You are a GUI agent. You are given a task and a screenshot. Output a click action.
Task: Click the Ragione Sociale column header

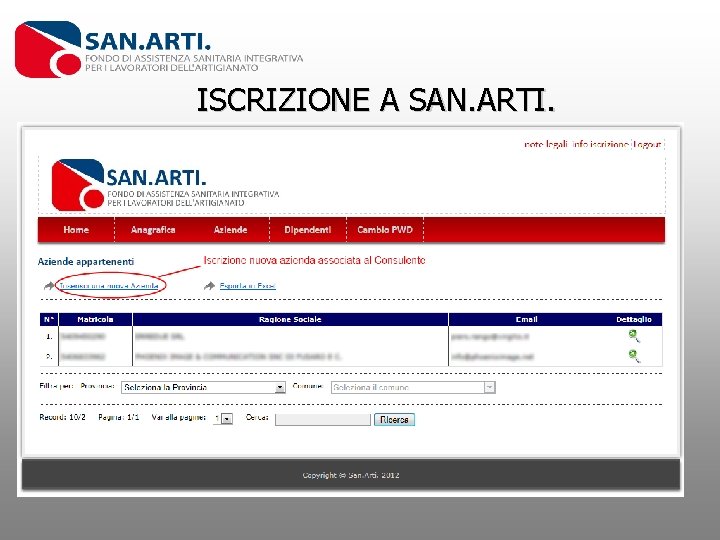click(x=290, y=319)
